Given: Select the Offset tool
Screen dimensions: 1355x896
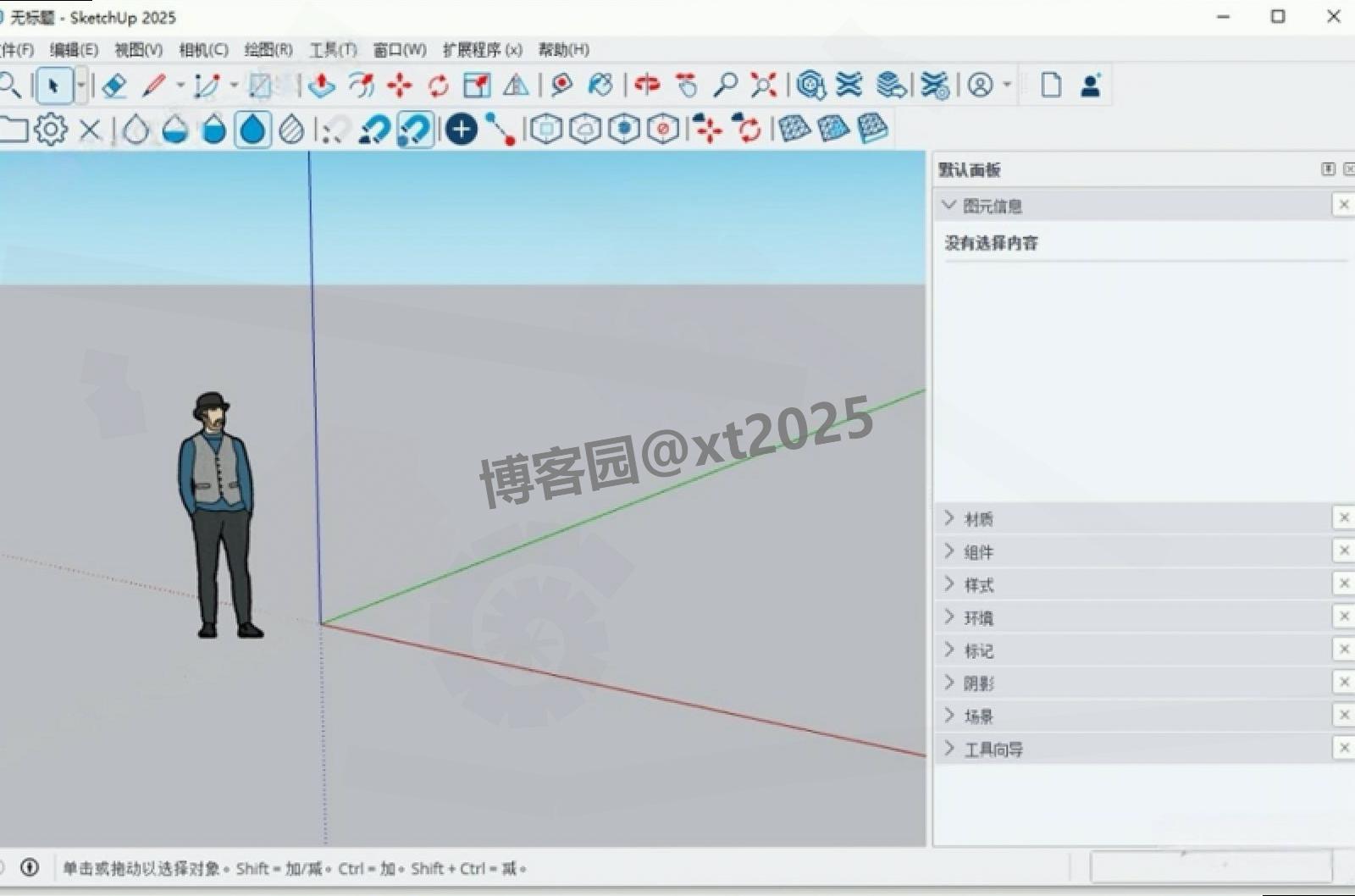Looking at the screenshot, I should tap(362, 85).
